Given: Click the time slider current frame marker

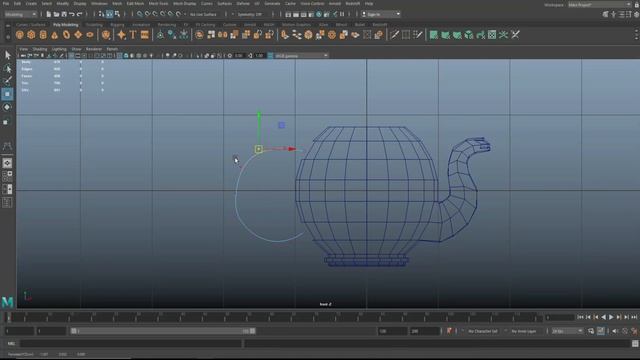Looking at the screenshot, I should coord(9,317).
